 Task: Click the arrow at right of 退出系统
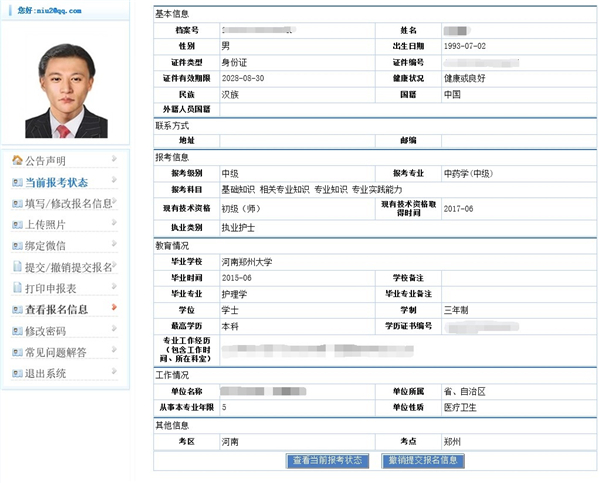(114, 371)
